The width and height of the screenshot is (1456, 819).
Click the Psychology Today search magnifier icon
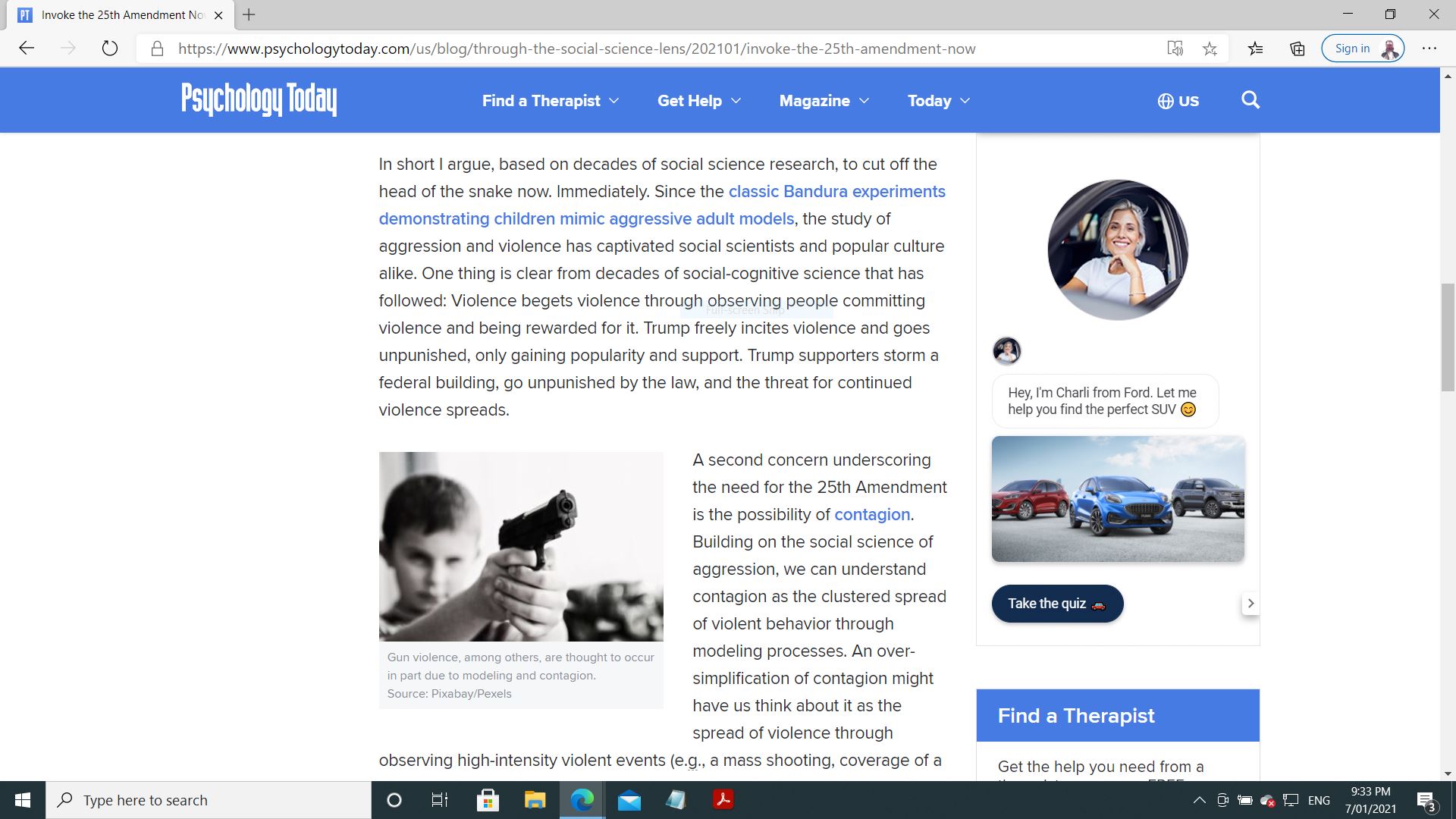(x=1250, y=100)
